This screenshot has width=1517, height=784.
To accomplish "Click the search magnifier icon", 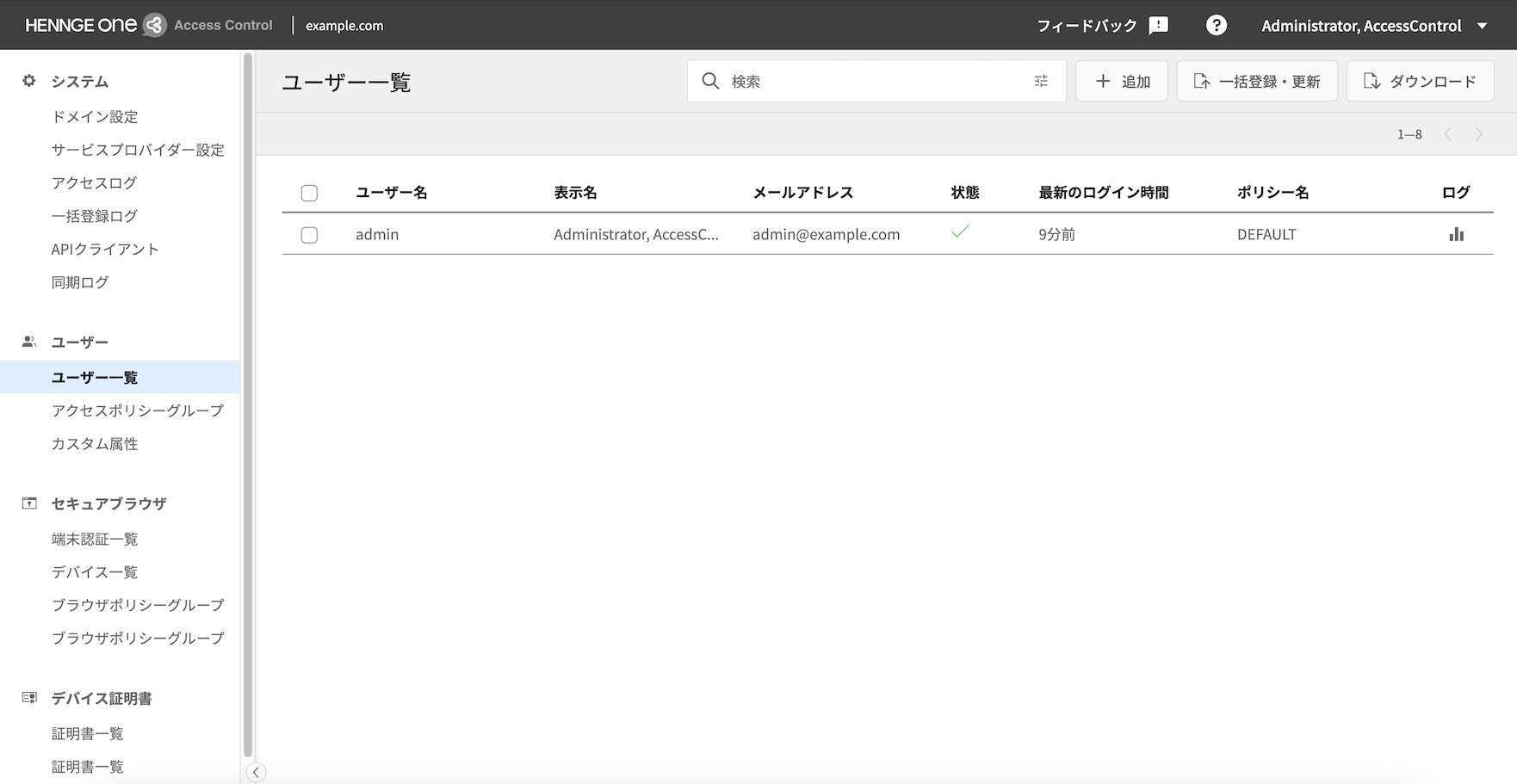I will click(710, 81).
